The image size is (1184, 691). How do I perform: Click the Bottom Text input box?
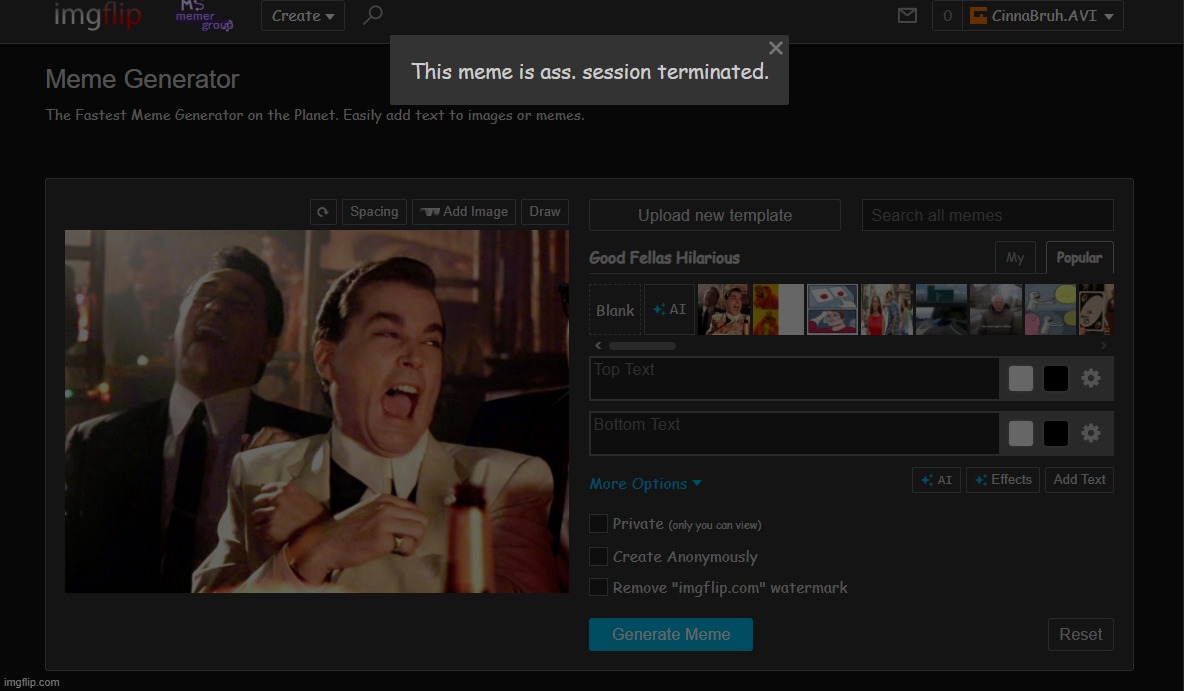(x=794, y=433)
